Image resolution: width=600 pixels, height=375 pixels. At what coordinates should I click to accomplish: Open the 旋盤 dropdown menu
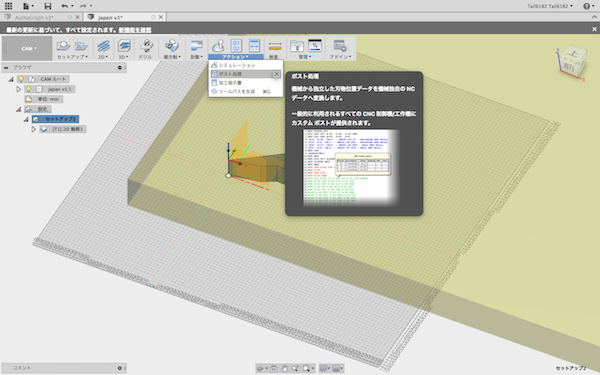point(197,57)
